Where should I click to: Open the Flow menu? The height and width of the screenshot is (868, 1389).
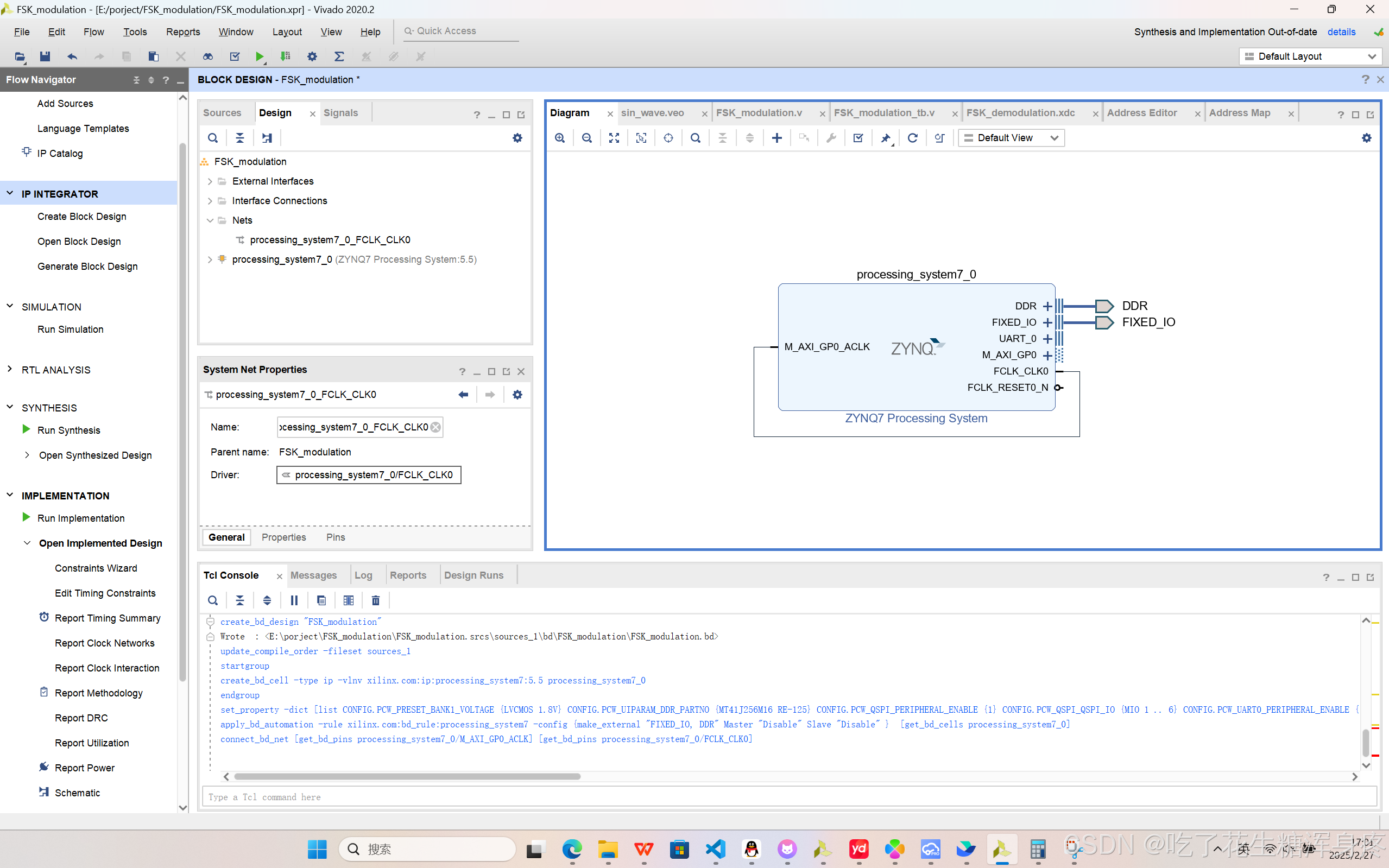93,31
